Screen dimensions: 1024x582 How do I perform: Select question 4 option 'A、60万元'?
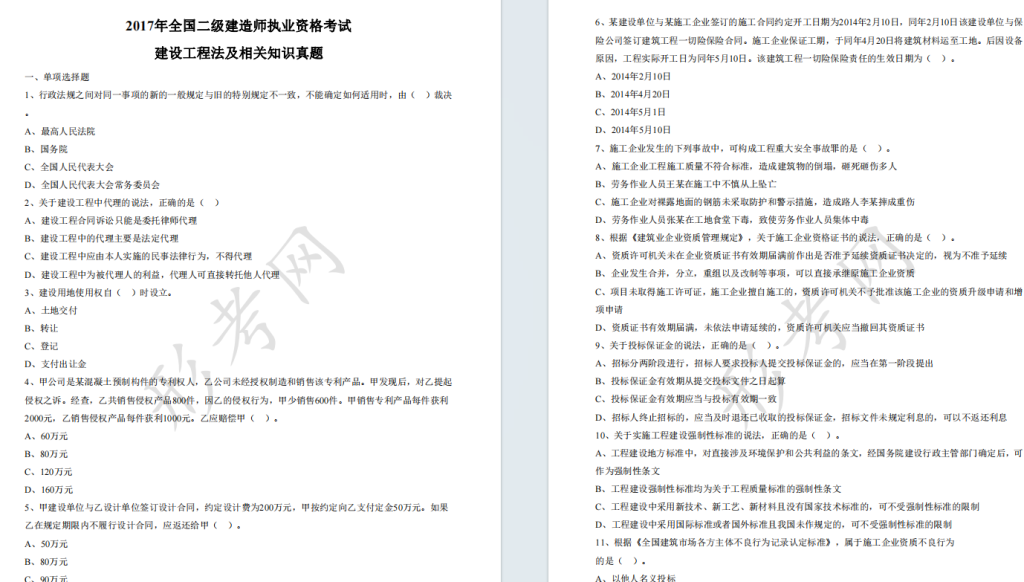(46, 436)
